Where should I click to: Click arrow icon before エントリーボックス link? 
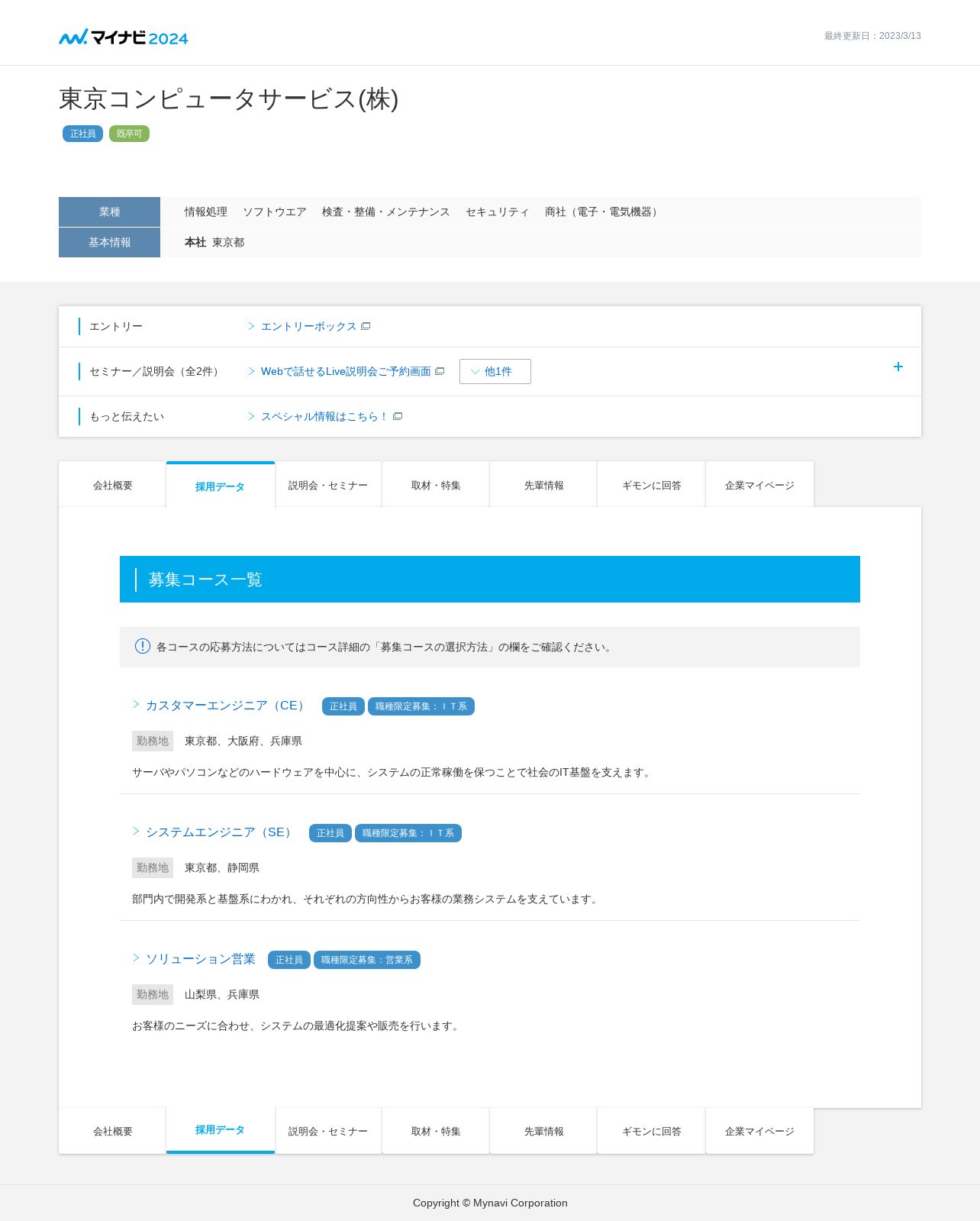251,326
